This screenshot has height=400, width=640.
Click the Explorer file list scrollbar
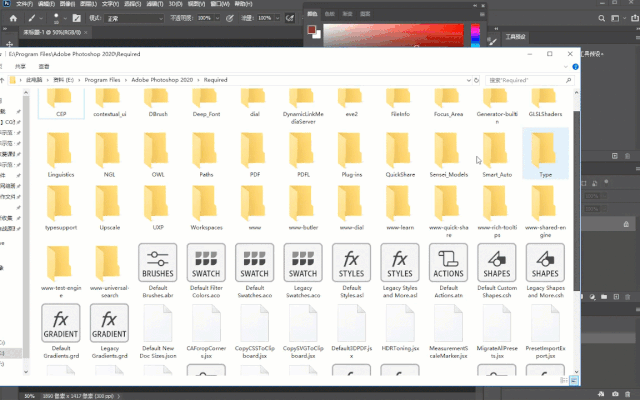576,201
